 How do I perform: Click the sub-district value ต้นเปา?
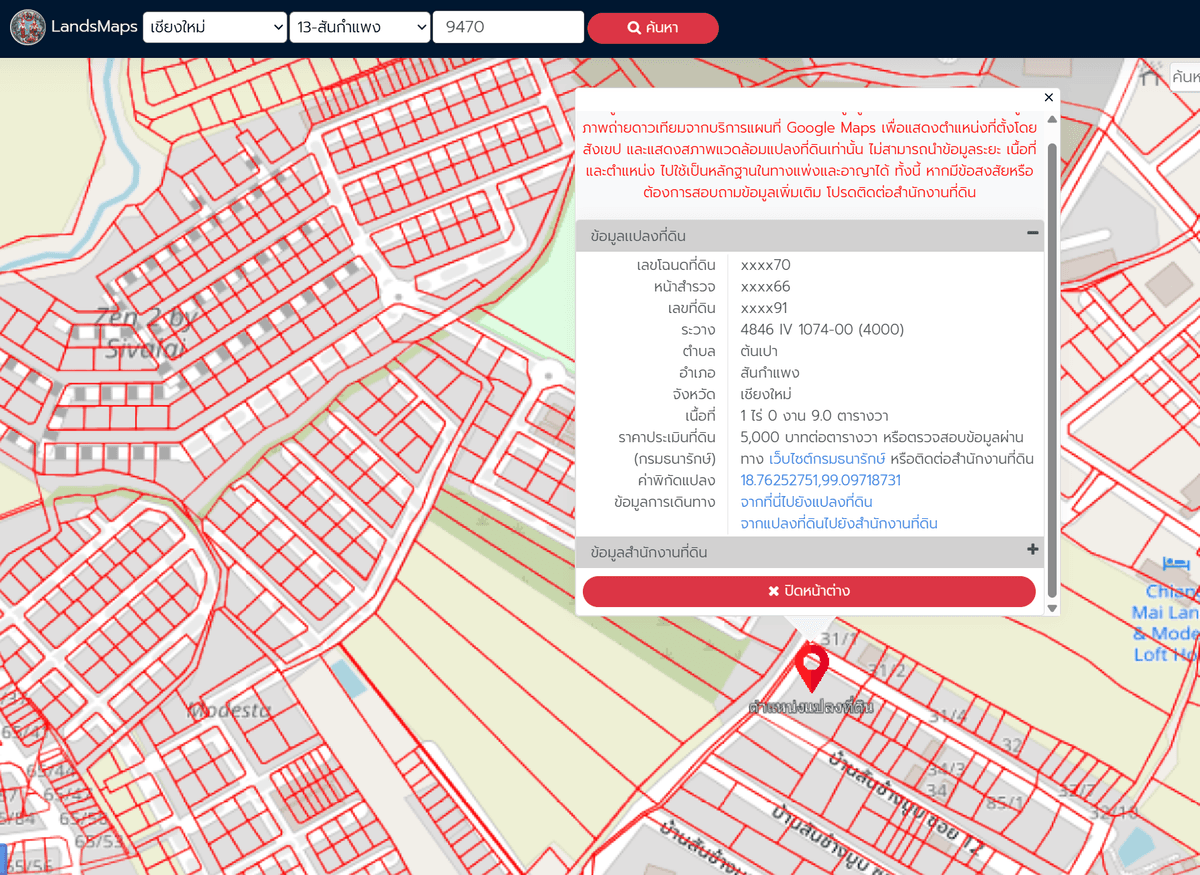759,351
